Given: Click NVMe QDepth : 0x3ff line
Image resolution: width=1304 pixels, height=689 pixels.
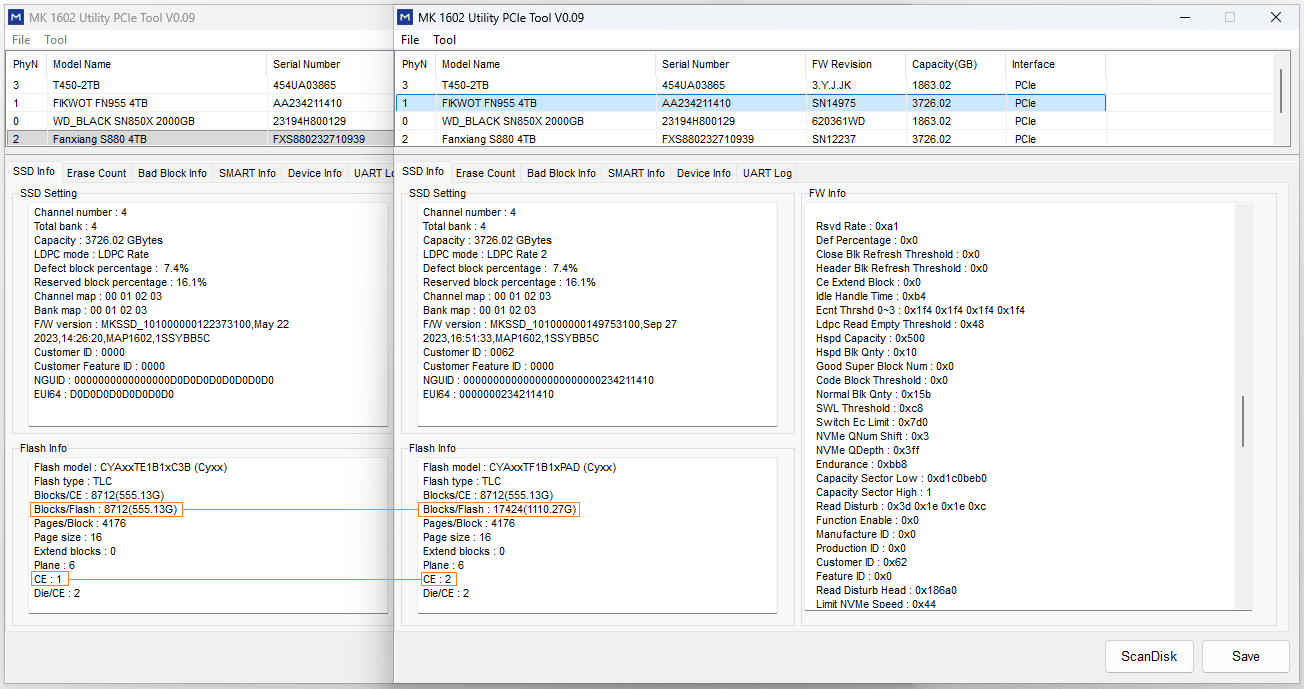Looking at the screenshot, I should [866, 450].
